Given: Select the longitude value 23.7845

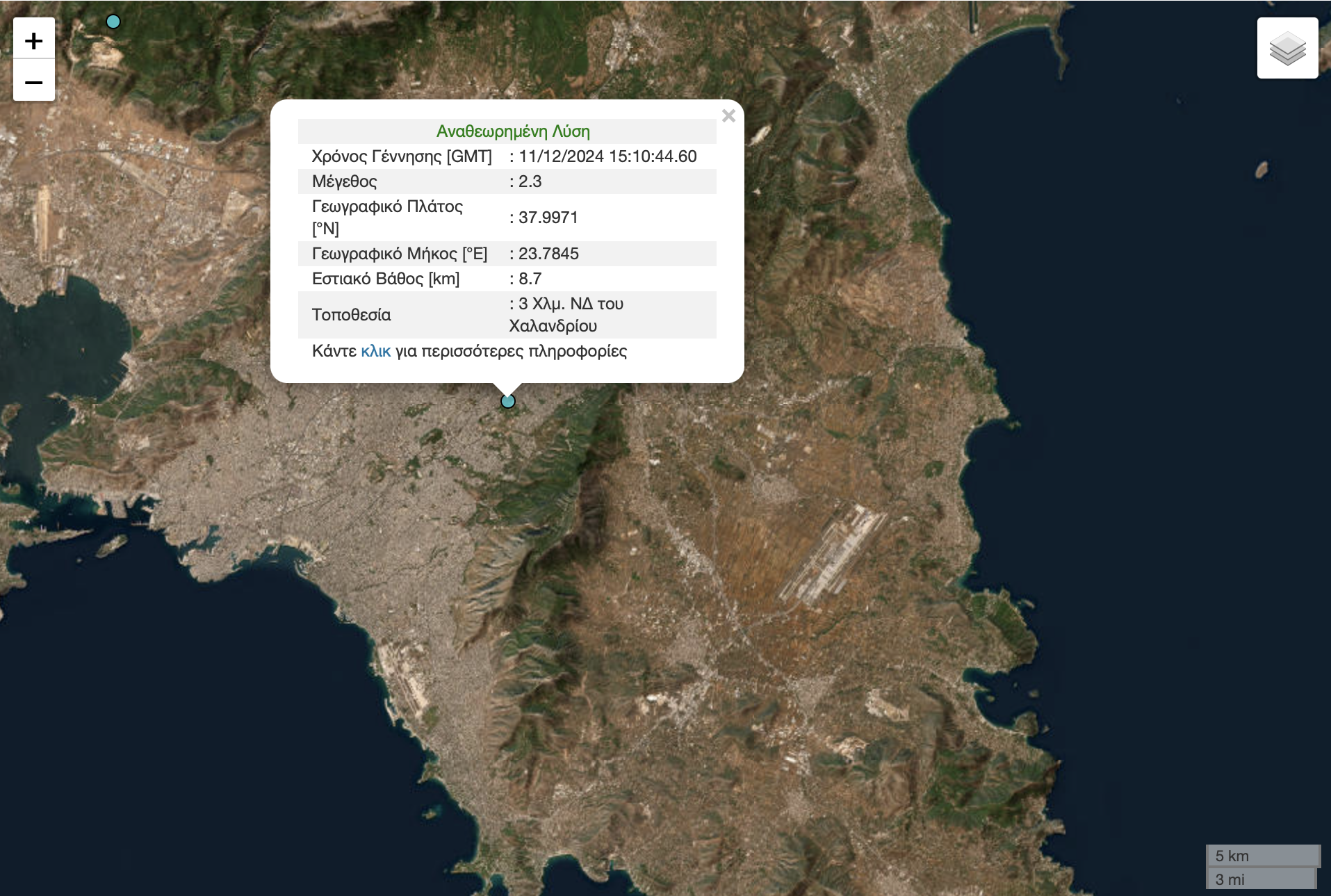Looking at the screenshot, I should coord(548,254).
